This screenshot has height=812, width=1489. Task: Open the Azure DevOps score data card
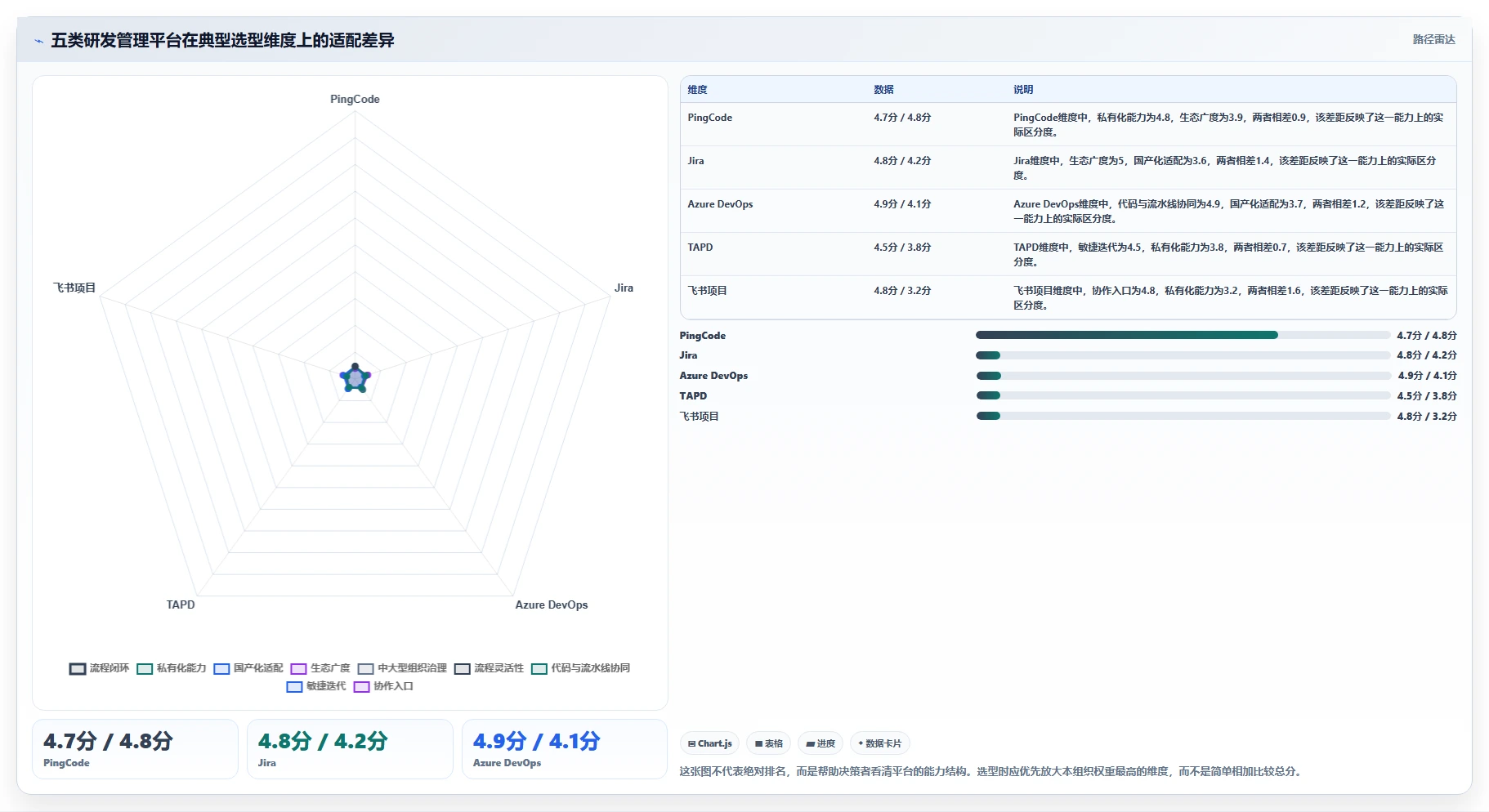565,749
